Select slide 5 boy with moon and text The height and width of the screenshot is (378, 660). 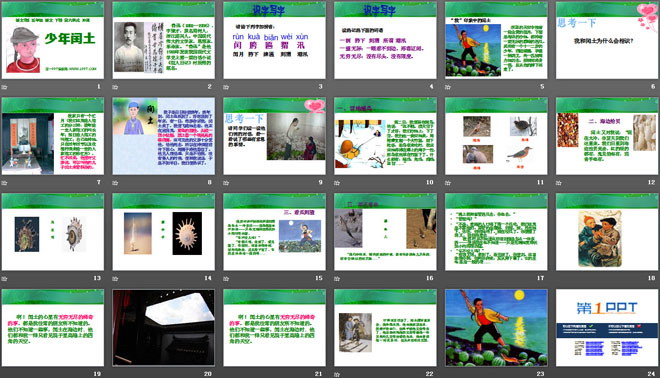496,40
